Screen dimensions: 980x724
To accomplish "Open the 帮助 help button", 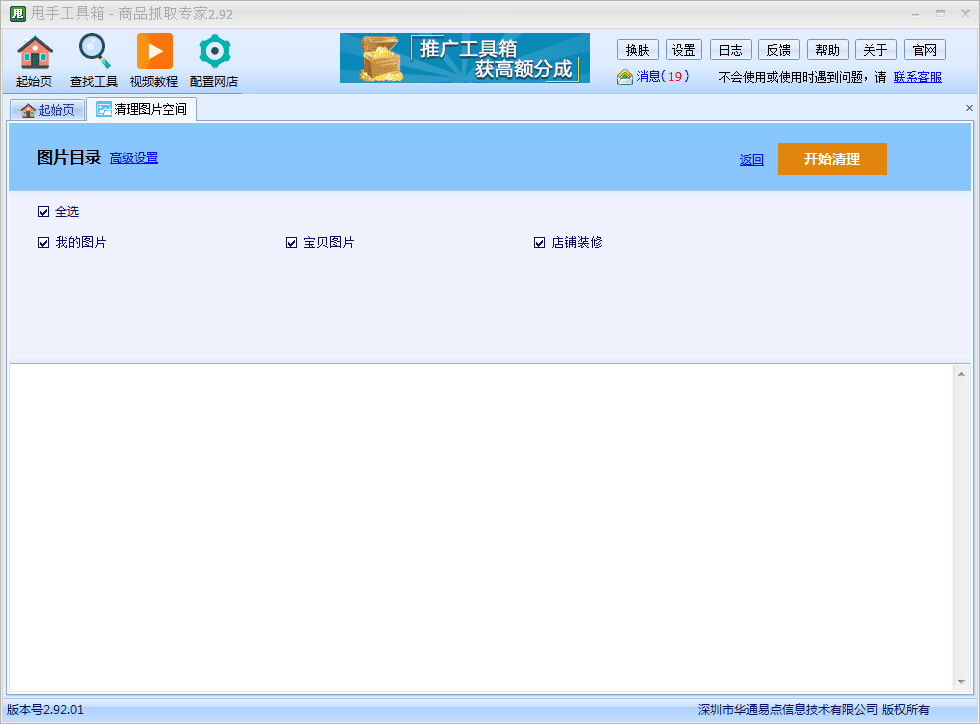I will (828, 50).
